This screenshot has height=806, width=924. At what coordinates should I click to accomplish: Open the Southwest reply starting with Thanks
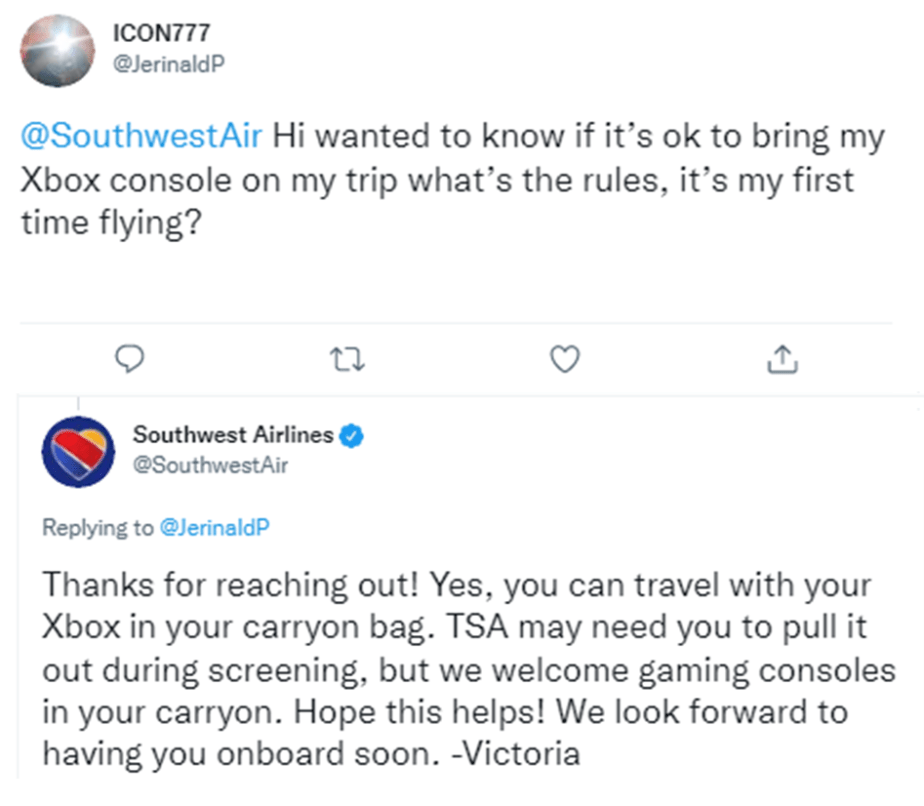(x=469, y=669)
